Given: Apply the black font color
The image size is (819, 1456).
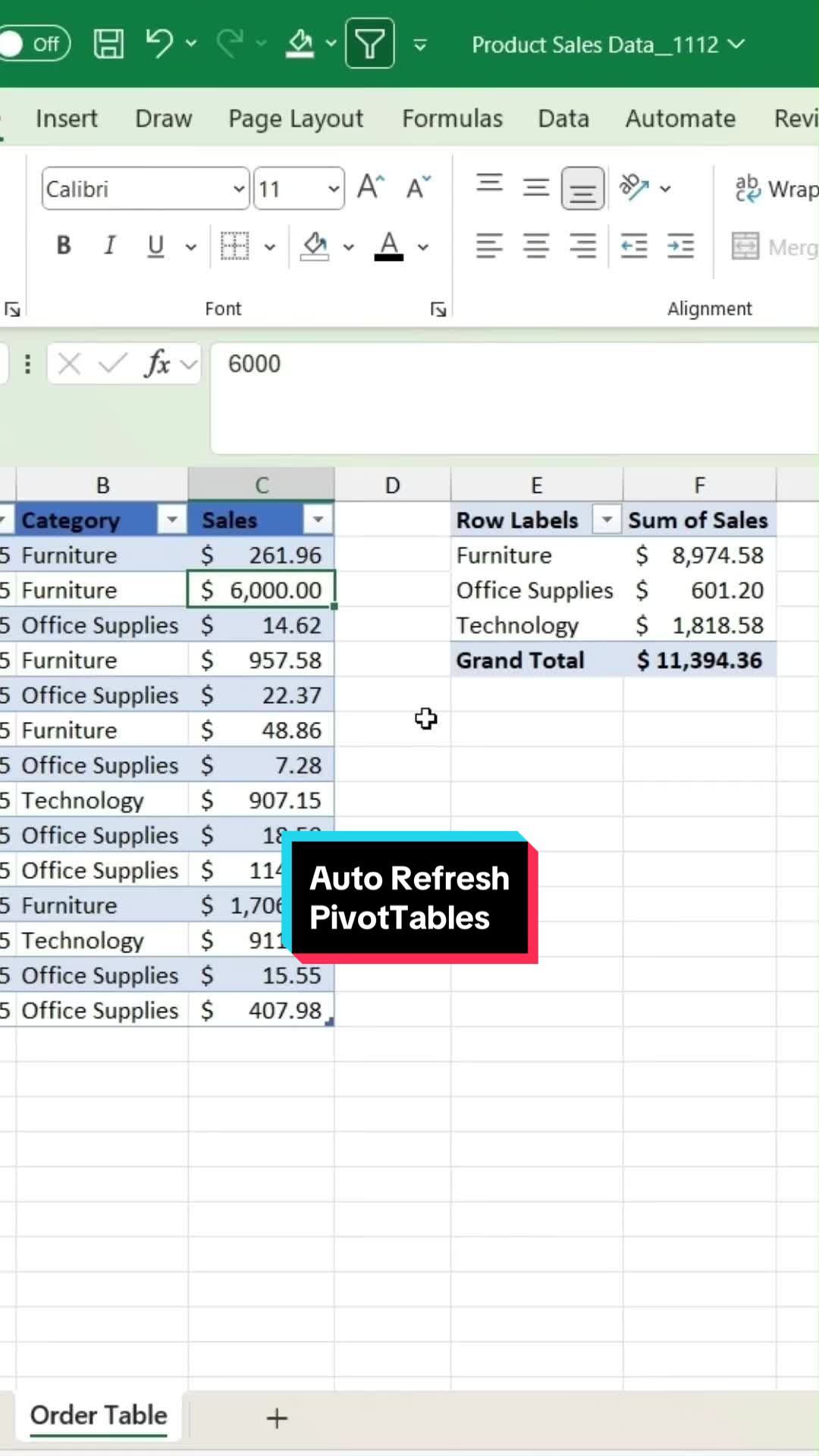Looking at the screenshot, I should [x=389, y=246].
